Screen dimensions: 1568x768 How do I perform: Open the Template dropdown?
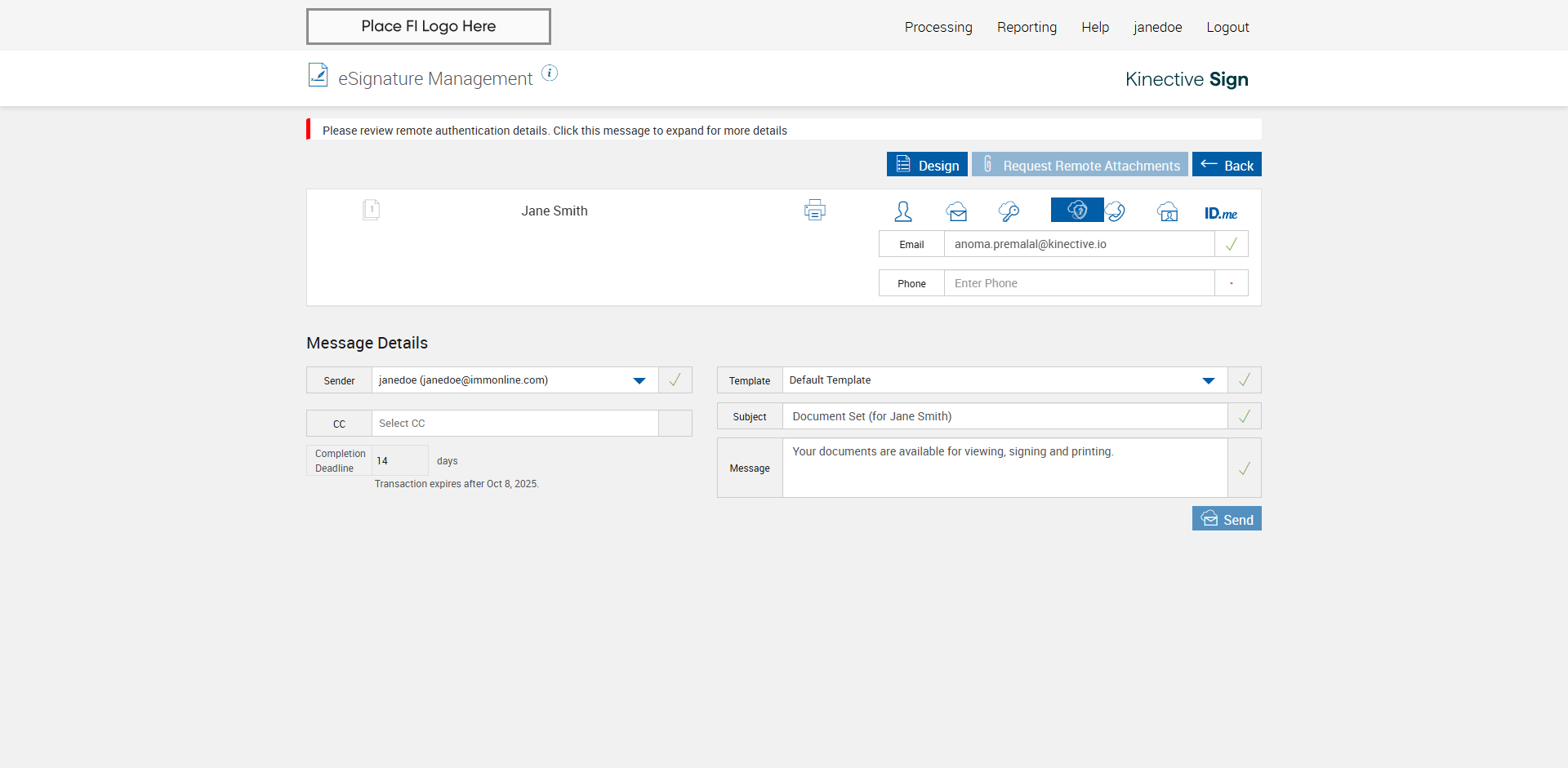pyautogui.click(x=1005, y=380)
